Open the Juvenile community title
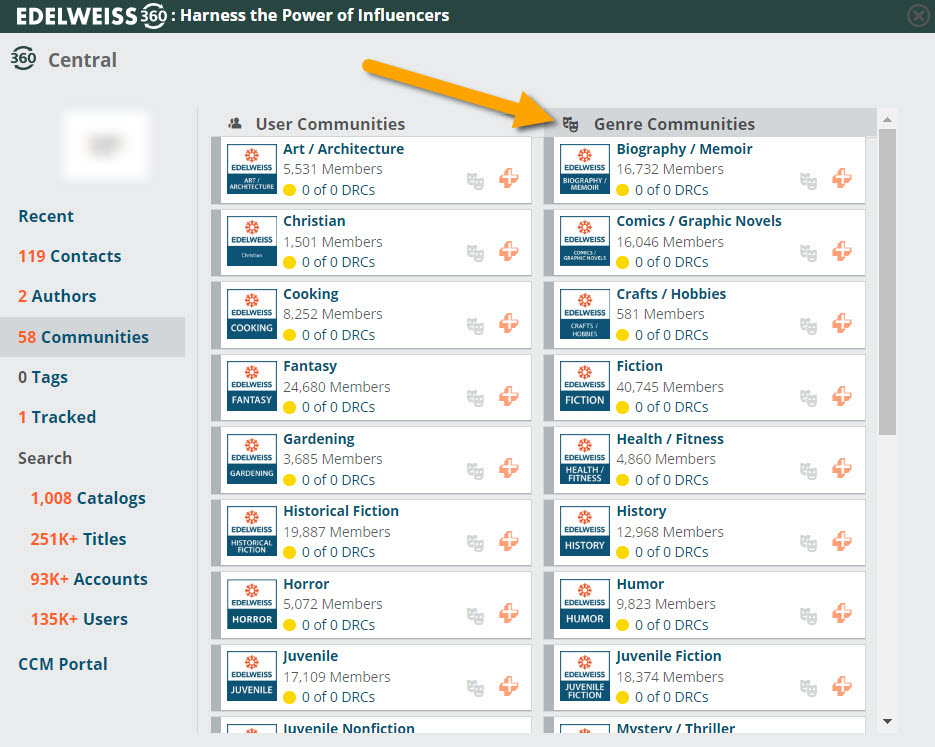 tap(311, 656)
